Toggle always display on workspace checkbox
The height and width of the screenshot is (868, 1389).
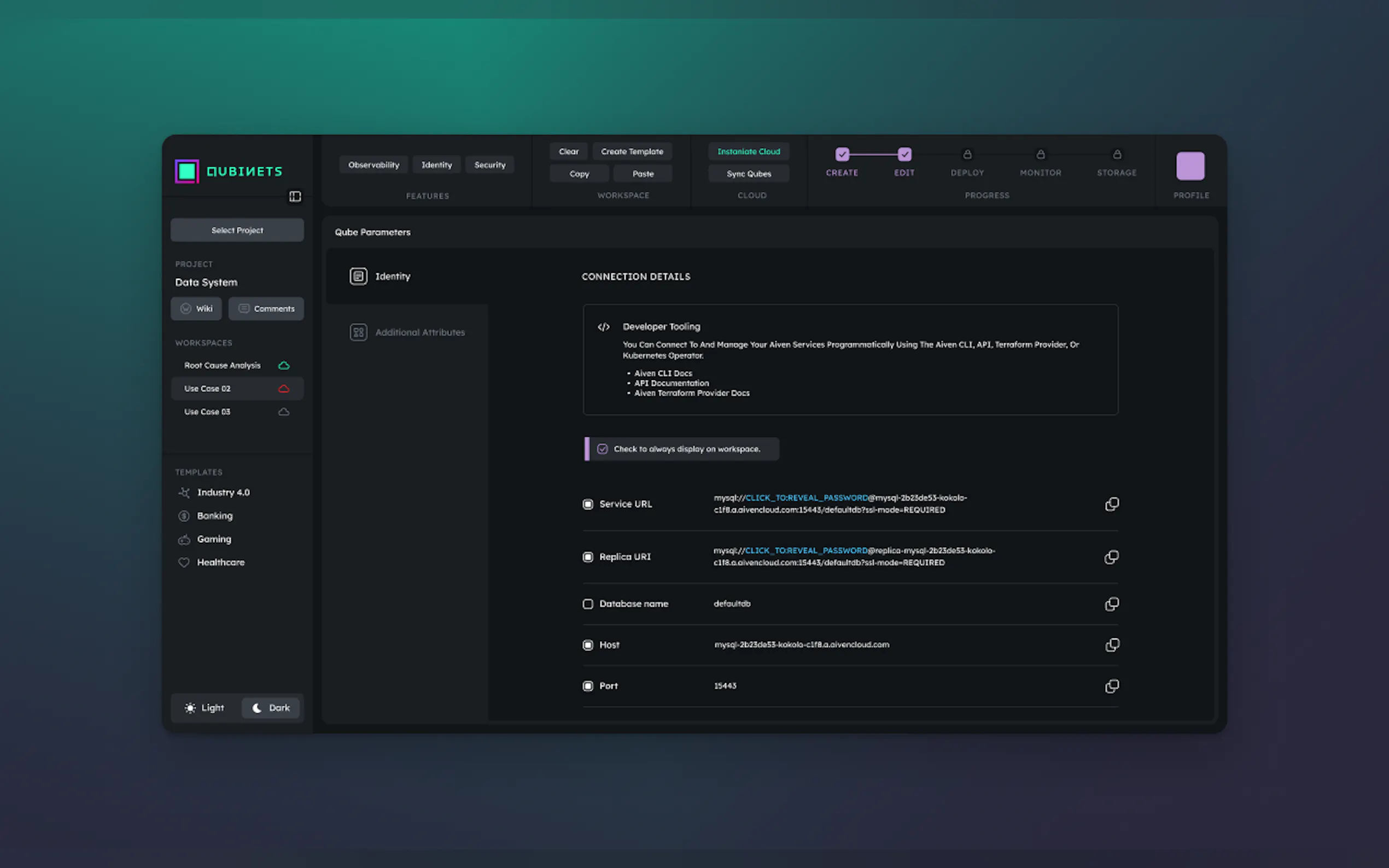tap(602, 449)
